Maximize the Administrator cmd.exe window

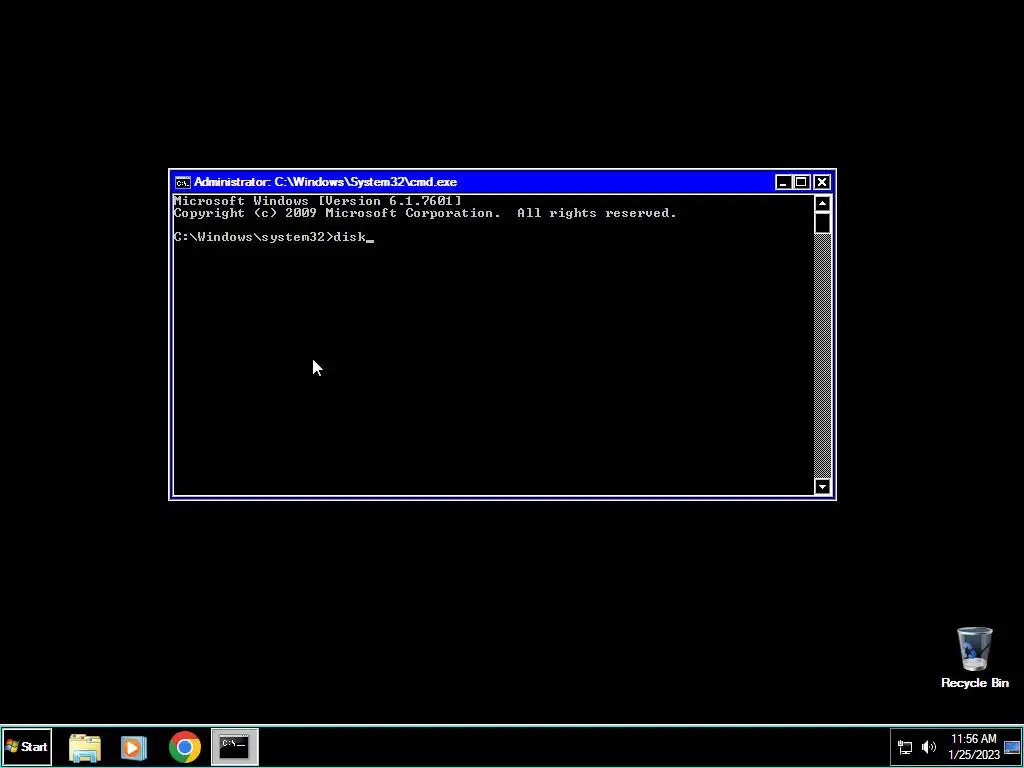pyautogui.click(x=801, y=182)
